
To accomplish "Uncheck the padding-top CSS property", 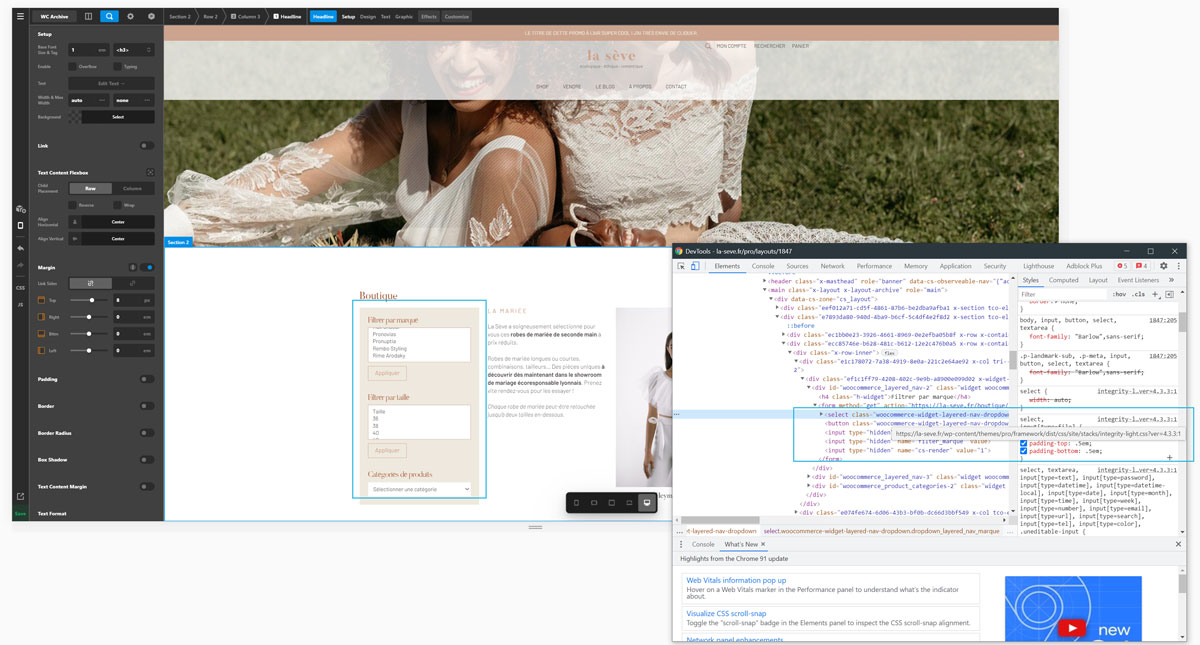I will (1023, 443).
